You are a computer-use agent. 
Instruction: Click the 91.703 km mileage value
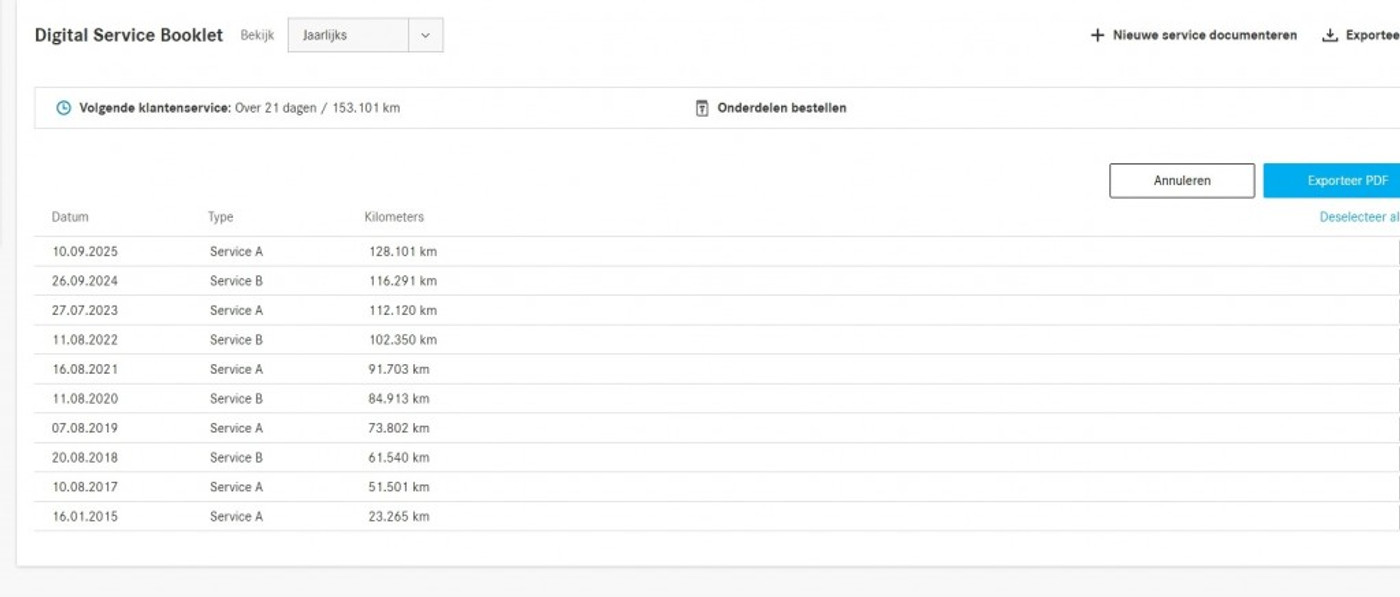pyautogui.click(x=399, y=369)
